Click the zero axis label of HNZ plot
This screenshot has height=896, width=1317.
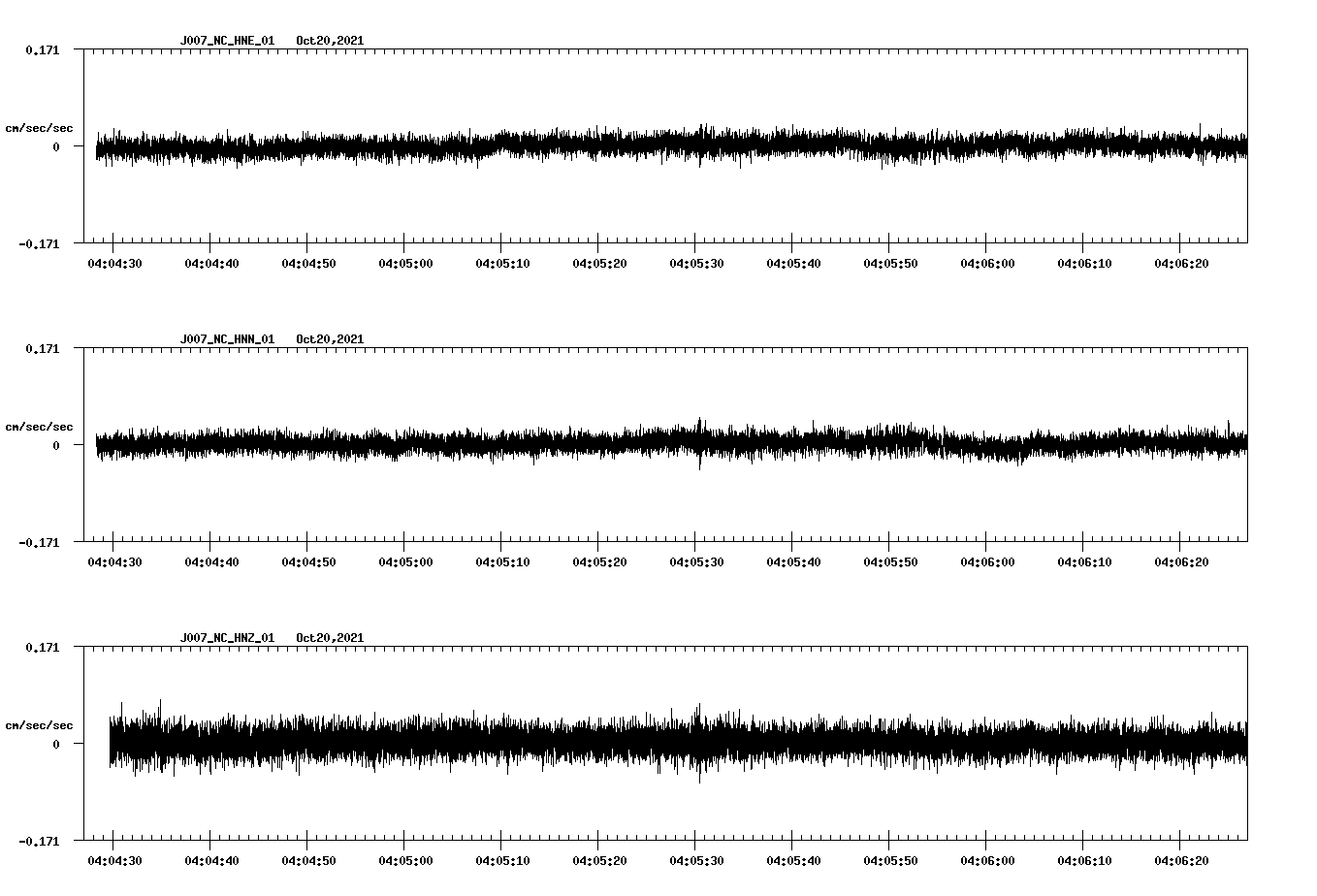click(x=56, y=744)
